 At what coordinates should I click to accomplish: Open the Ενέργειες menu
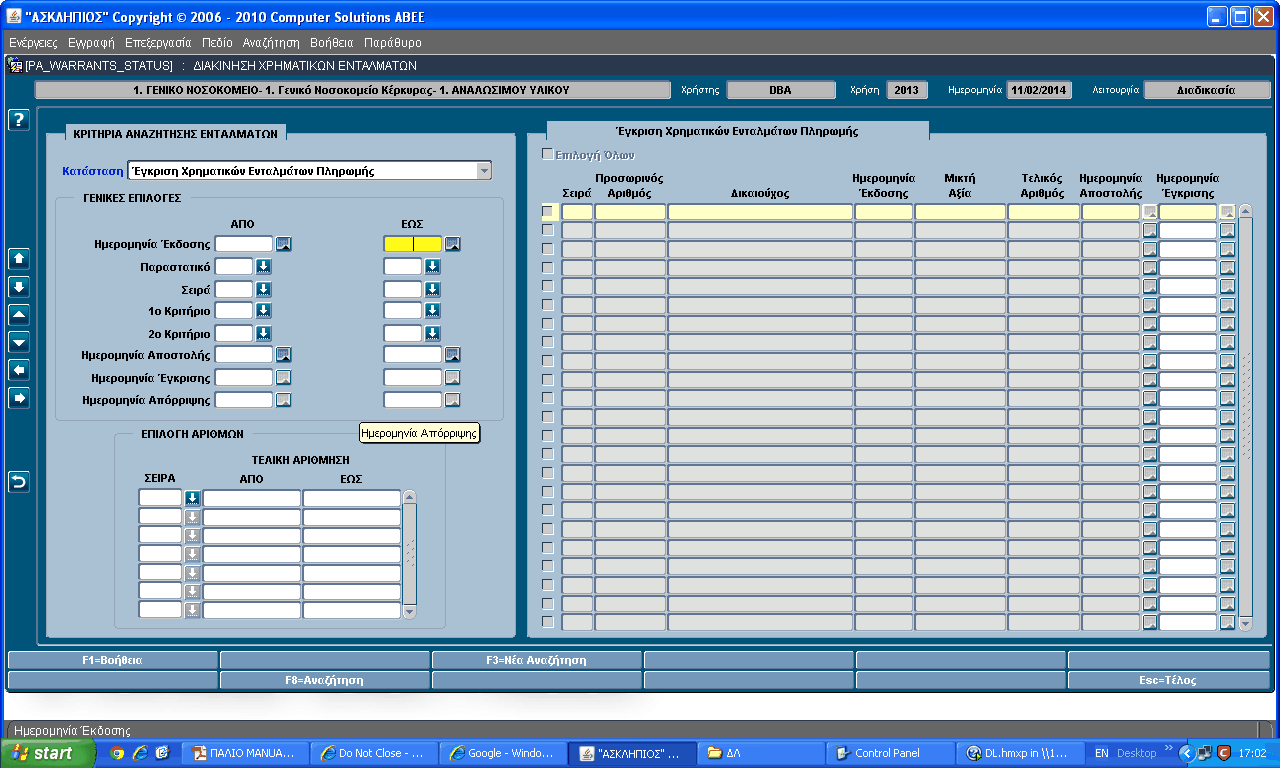click(33, 43)
